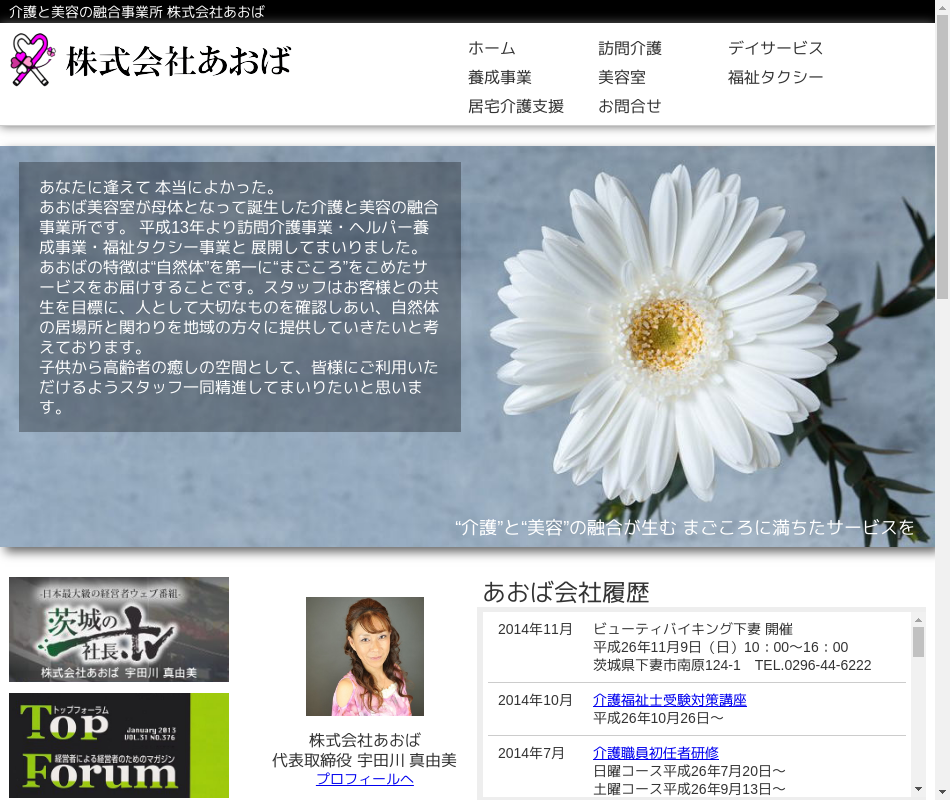Image resolution: width=950 pixels, height=800 pixels.
Task: Click the 株式会社あおば site title text
Action: [178, 61]
